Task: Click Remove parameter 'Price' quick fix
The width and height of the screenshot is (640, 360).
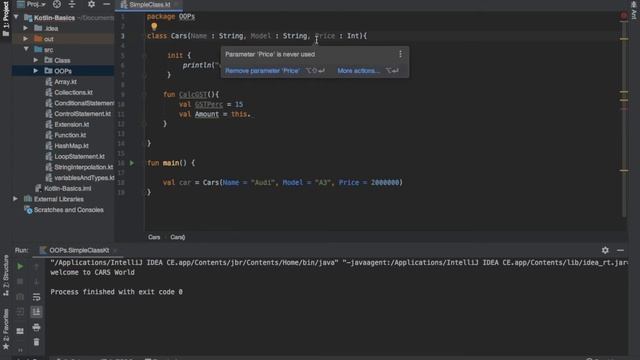Action: pos(262,71)
